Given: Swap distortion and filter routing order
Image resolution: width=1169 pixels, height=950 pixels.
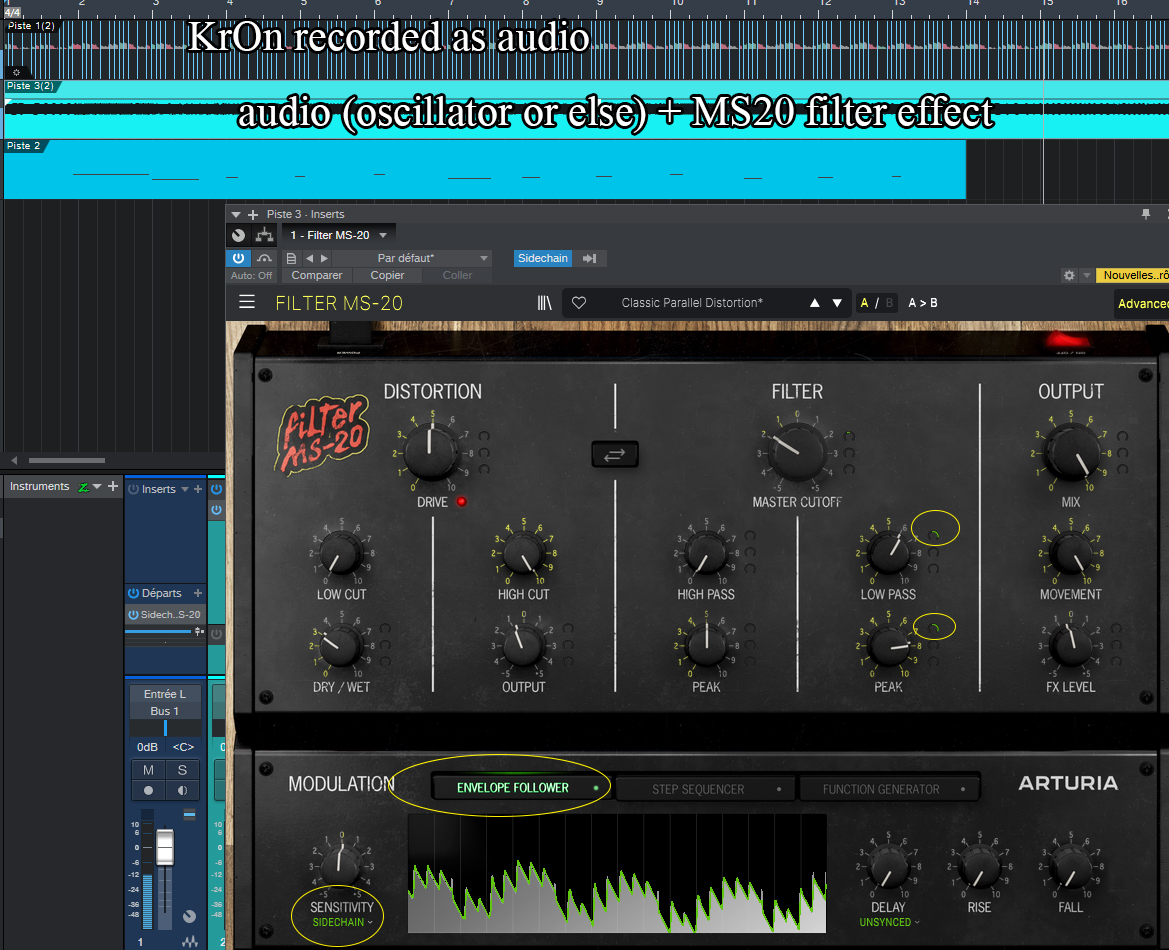Looking at the screenshot, I should pos(614,454).
